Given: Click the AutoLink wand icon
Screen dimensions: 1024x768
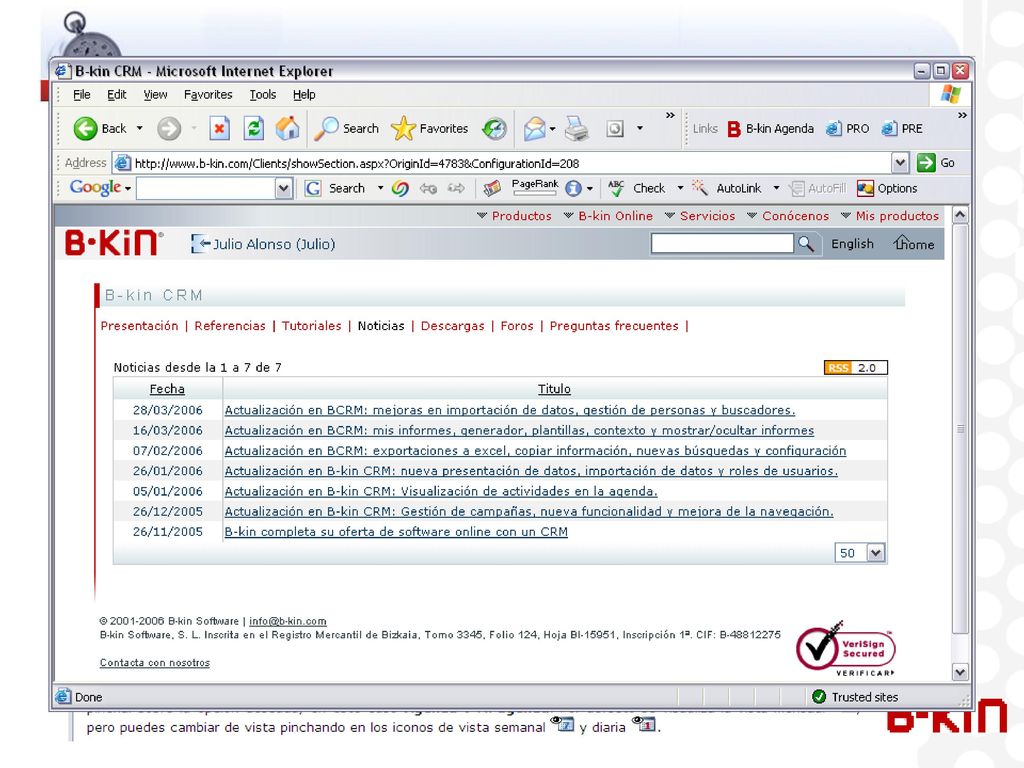Looking at the screenshot, I should coord(699,189).
